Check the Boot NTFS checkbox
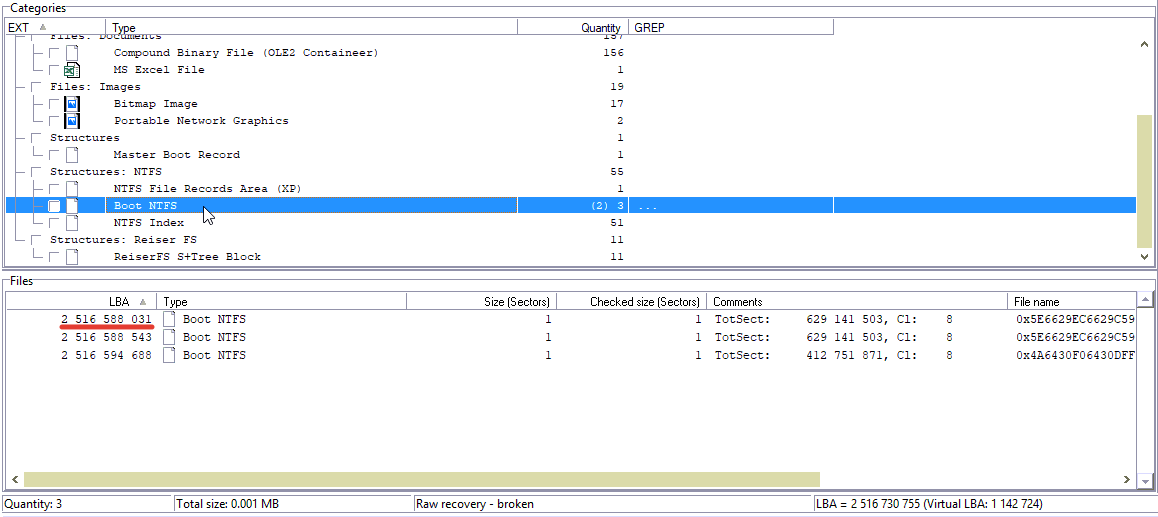Viewport: 1158px width, 517px height. click(x=55, y=206)
